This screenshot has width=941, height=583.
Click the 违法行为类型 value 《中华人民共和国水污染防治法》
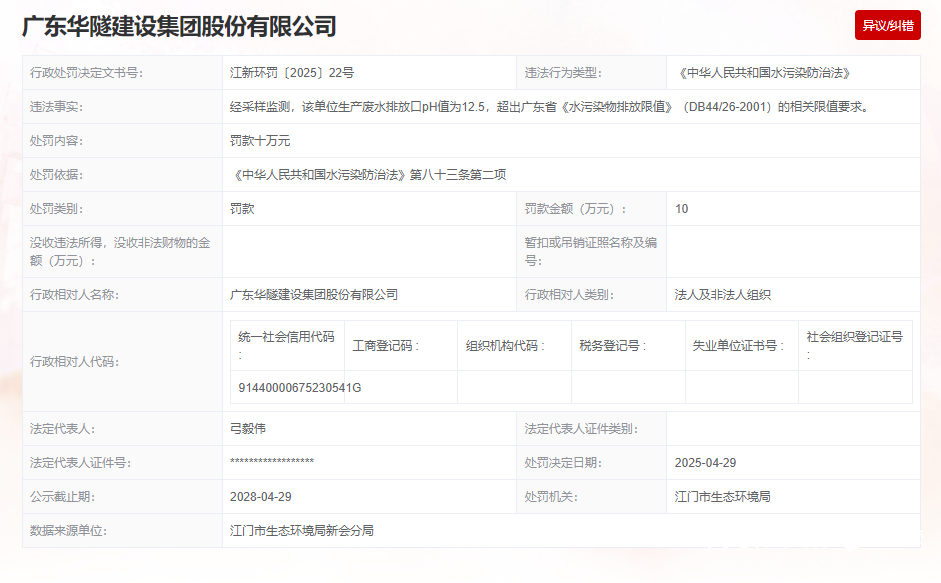click(x=763, y=73)
